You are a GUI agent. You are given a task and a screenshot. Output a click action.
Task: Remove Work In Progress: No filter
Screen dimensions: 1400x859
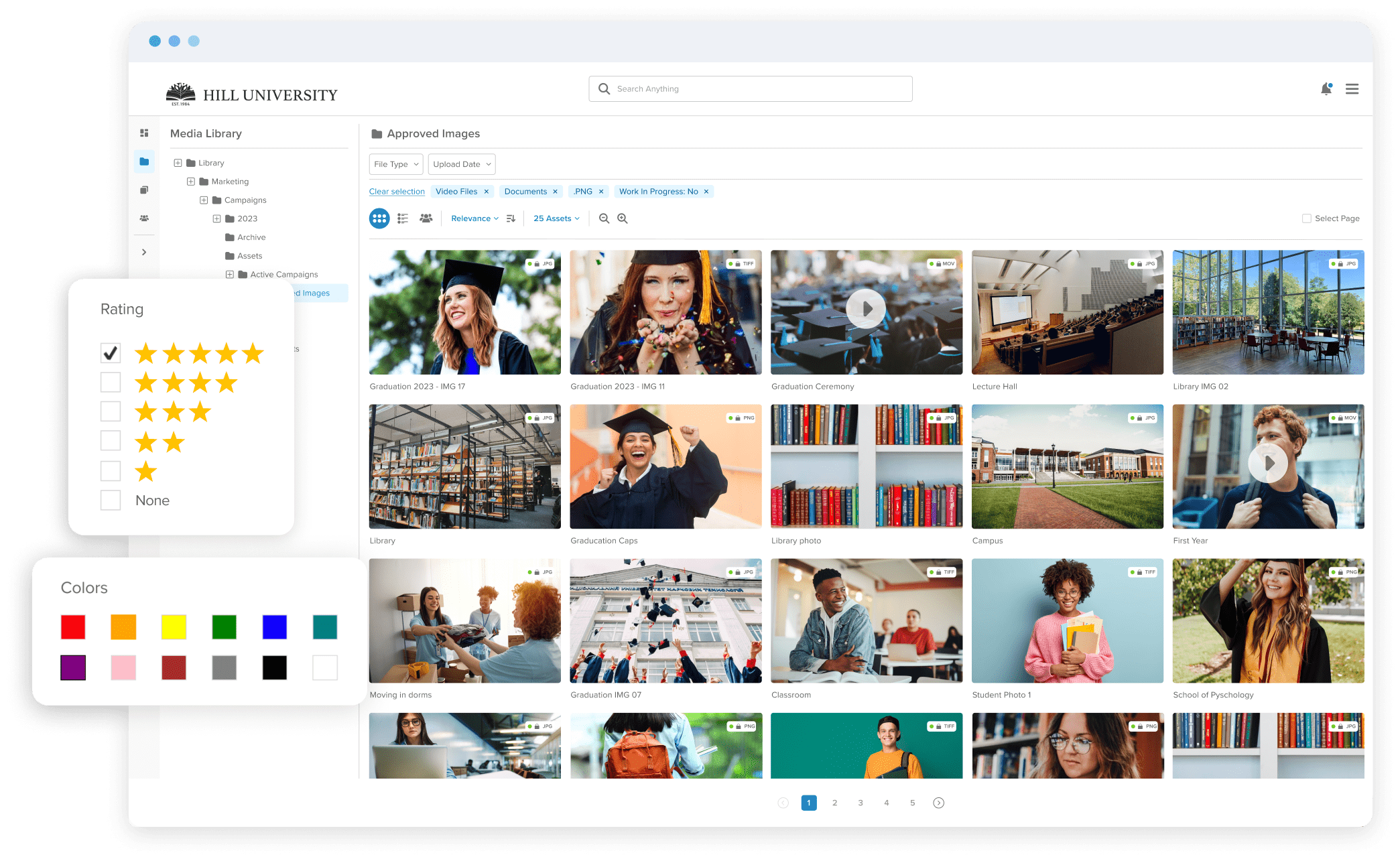coord(706,192)
